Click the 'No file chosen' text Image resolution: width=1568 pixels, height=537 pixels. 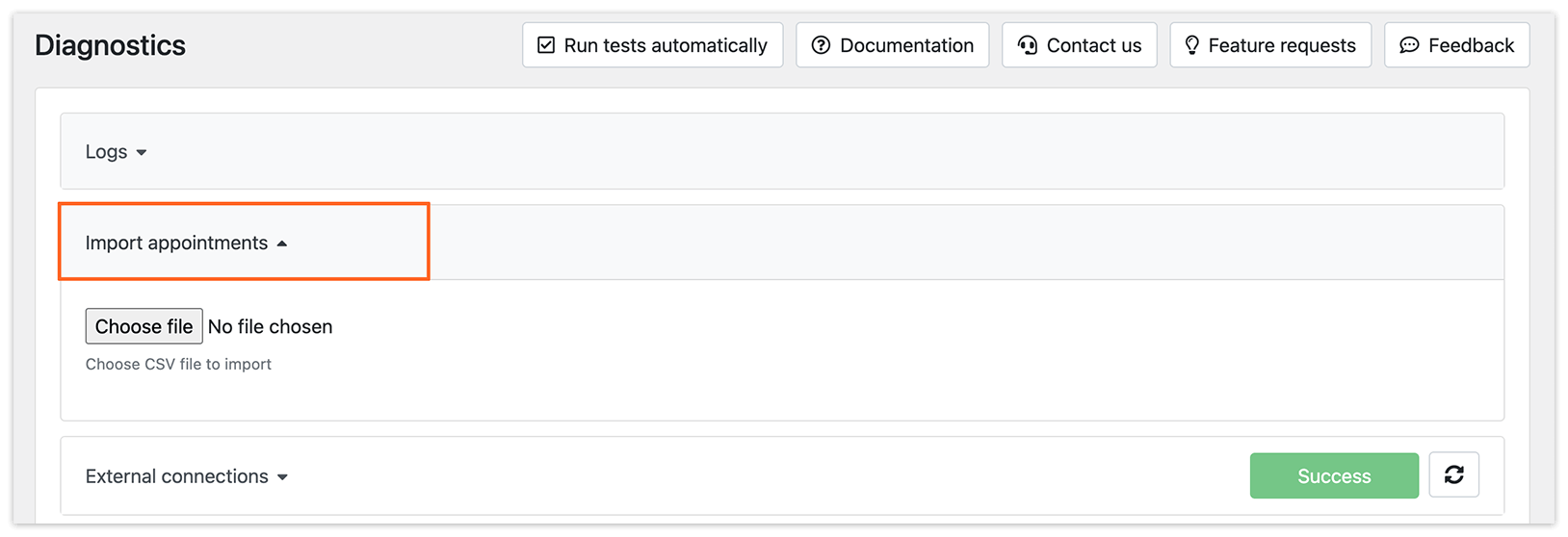(270, 327)
